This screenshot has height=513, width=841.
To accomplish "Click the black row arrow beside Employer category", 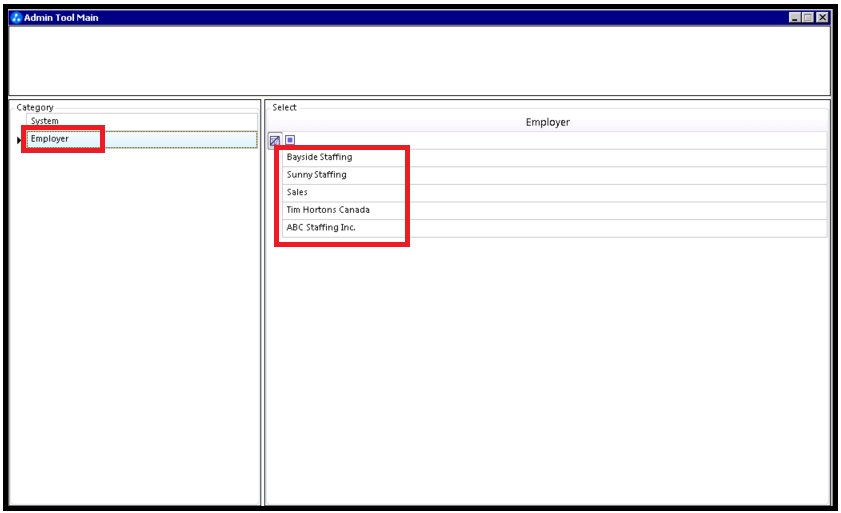I will click(19, 140).
